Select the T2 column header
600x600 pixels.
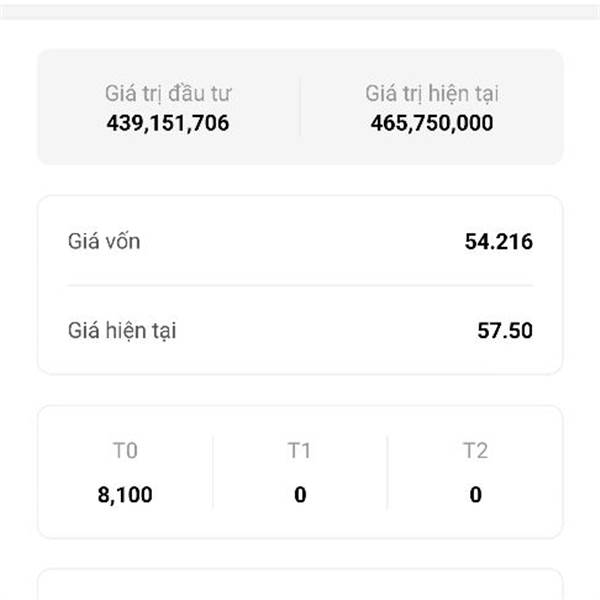tap(475, 451)
